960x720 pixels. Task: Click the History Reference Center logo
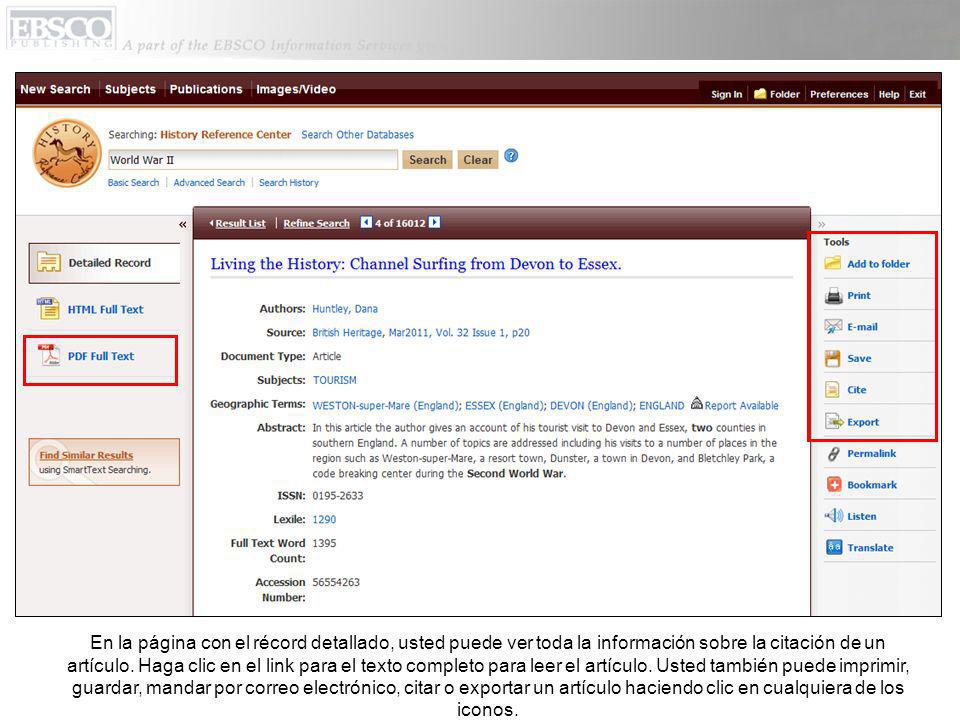[67, 154]
